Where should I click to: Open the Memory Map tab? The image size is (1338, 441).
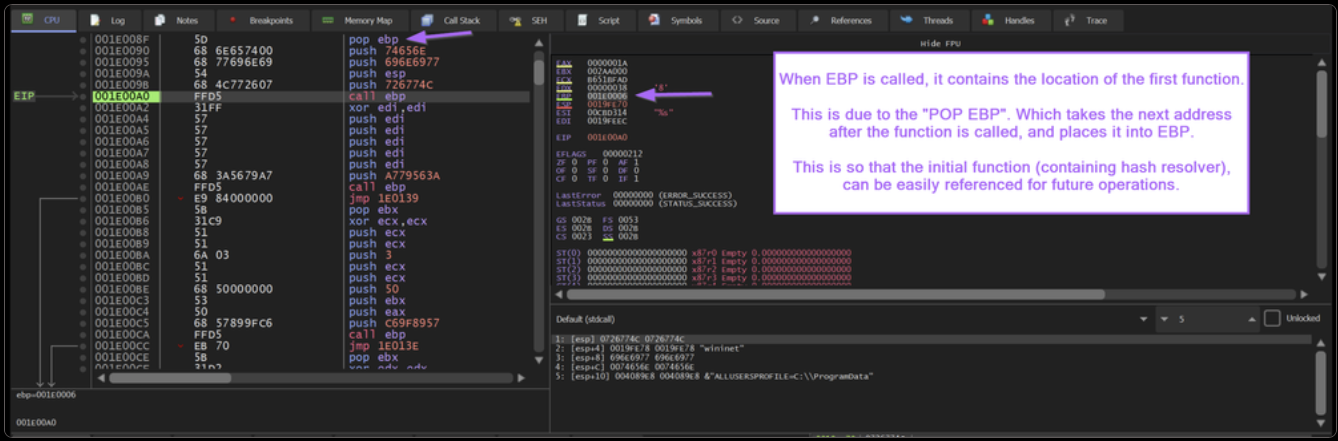[x=359, y=20]
